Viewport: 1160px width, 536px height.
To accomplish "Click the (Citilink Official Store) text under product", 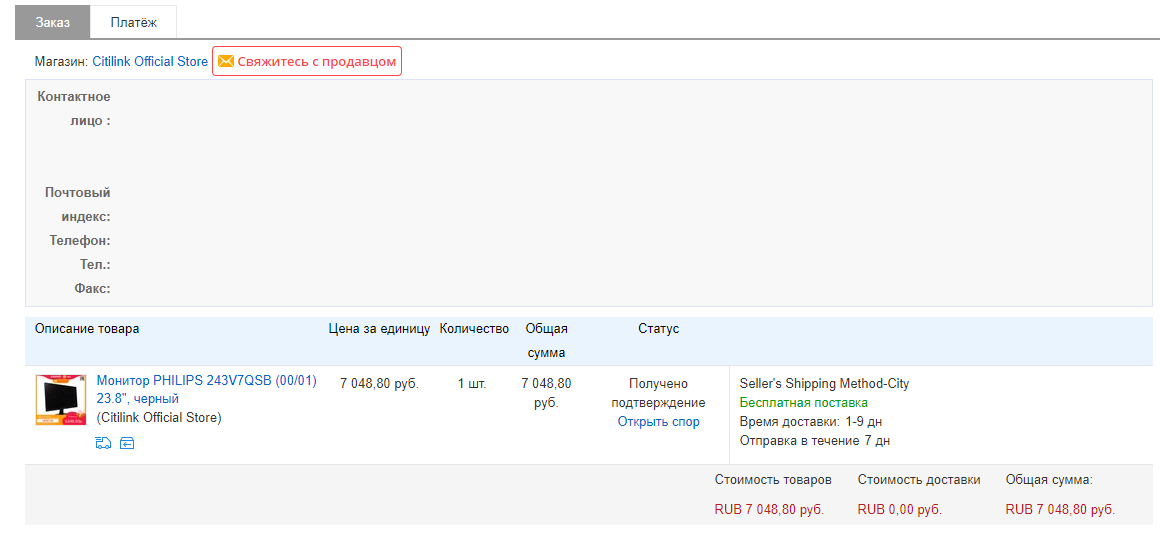I will [159, 418].
